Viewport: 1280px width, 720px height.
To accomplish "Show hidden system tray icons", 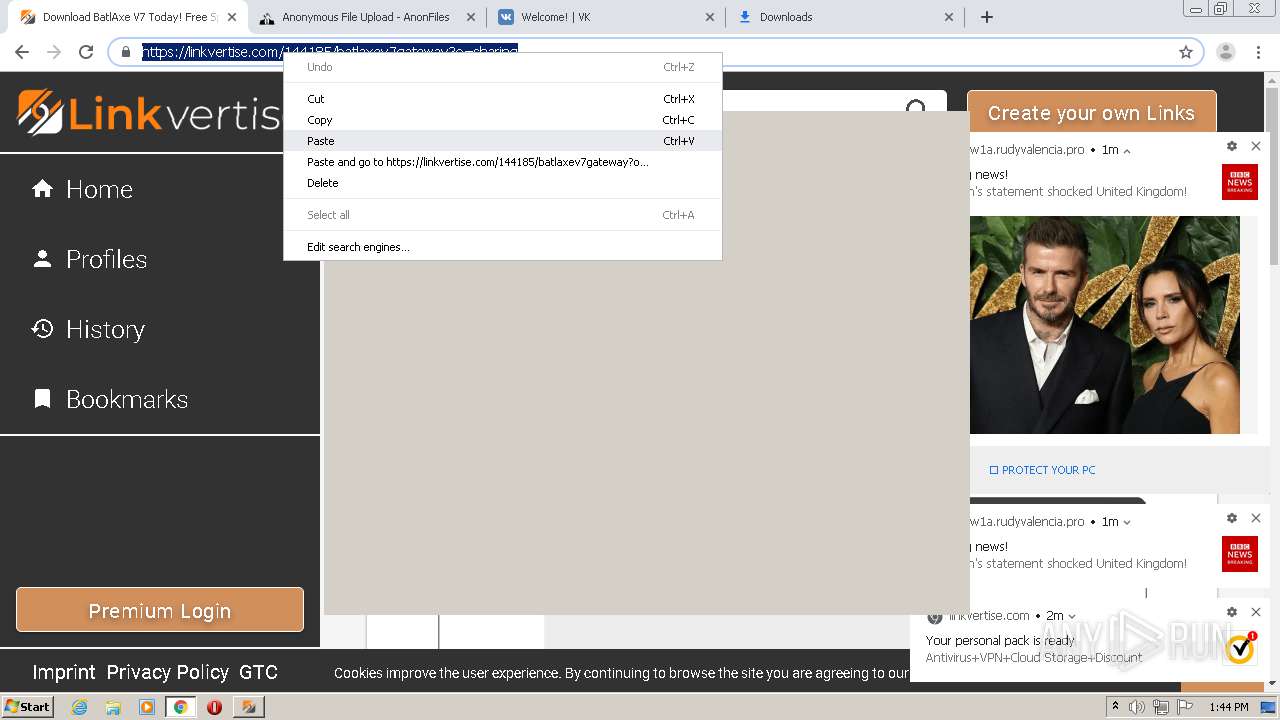I will pos(1115,707).
